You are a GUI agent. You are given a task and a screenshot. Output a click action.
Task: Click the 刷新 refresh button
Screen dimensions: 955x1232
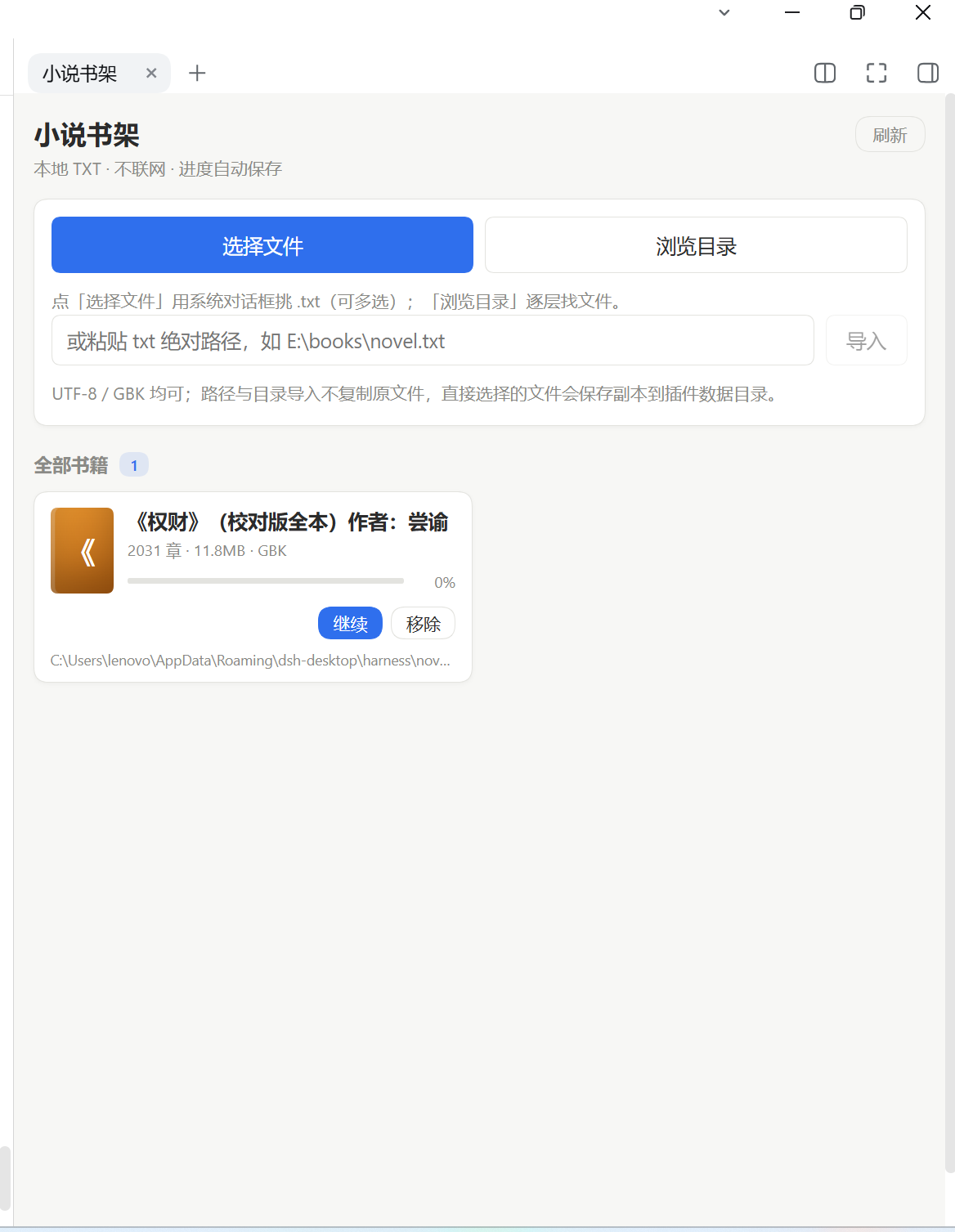tap(890, 135)
